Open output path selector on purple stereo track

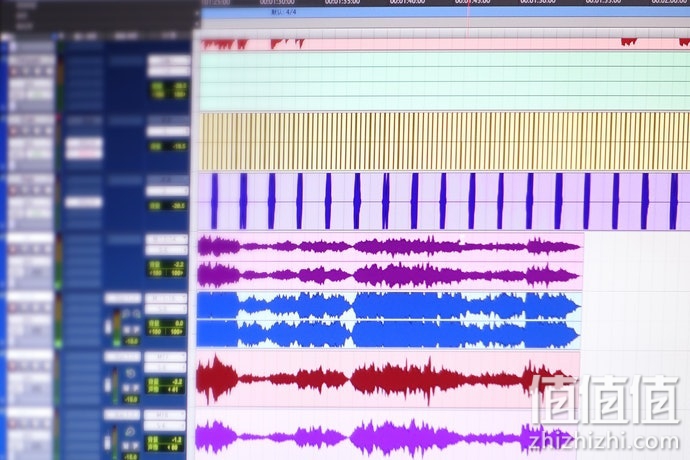[167, 250]
